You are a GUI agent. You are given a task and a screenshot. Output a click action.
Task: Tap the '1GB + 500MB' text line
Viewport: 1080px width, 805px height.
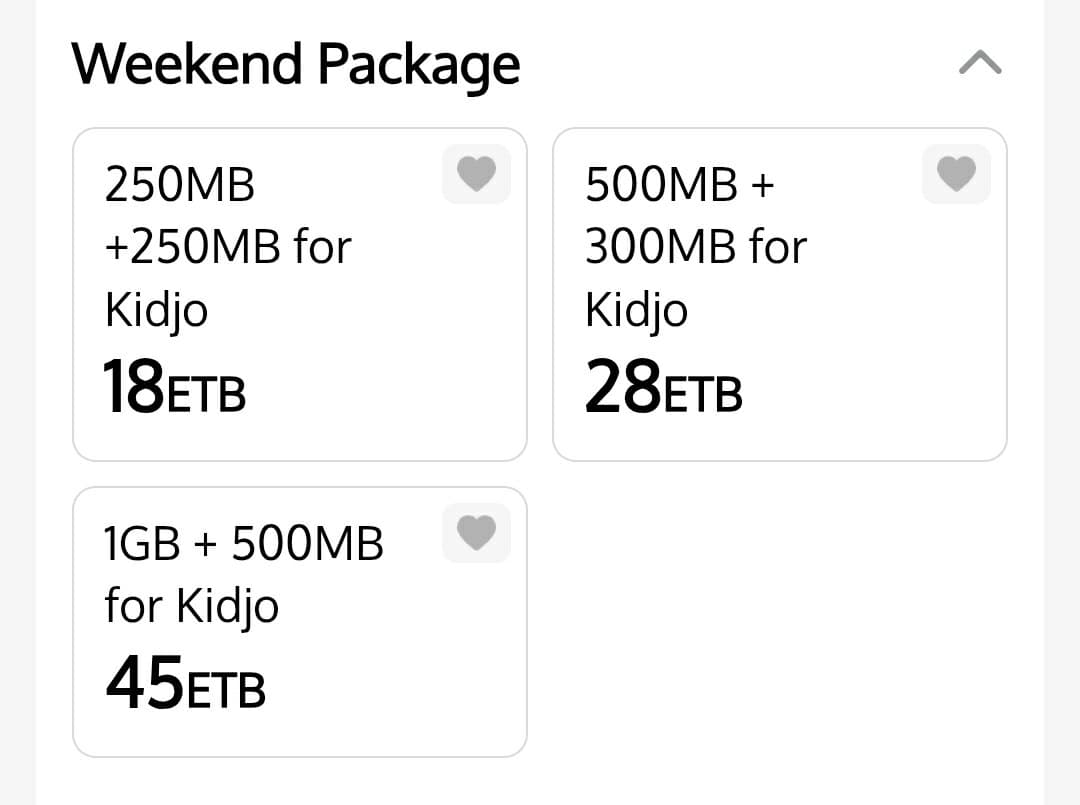click(x=244, y=543)
